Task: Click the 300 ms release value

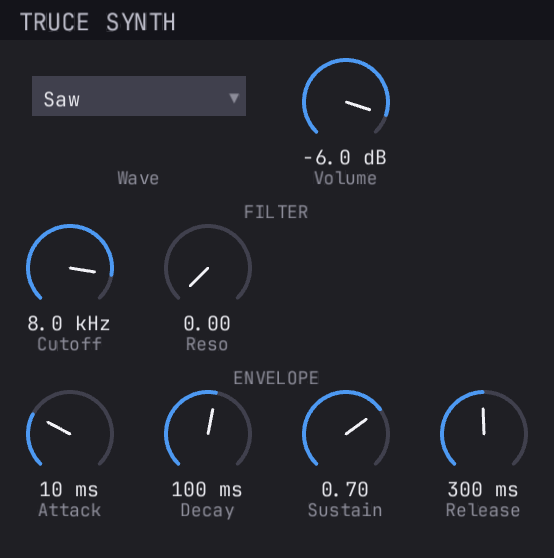Action: [483, 490]
